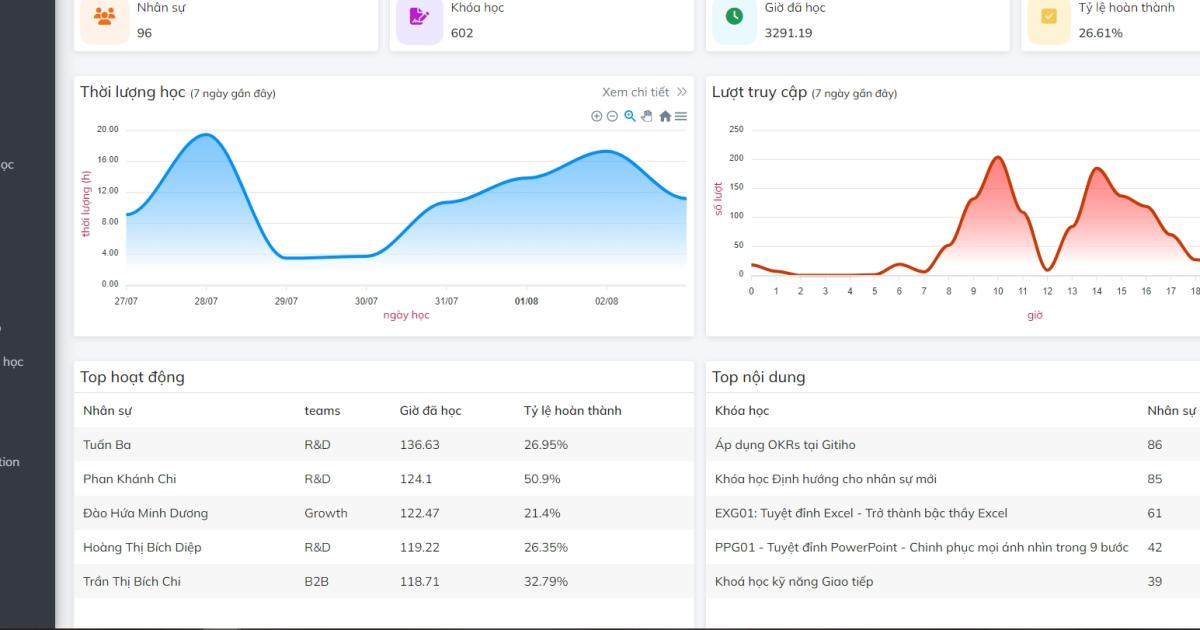
Task: Click the Giờ đã học column header
Action: [x=431, y=410]
